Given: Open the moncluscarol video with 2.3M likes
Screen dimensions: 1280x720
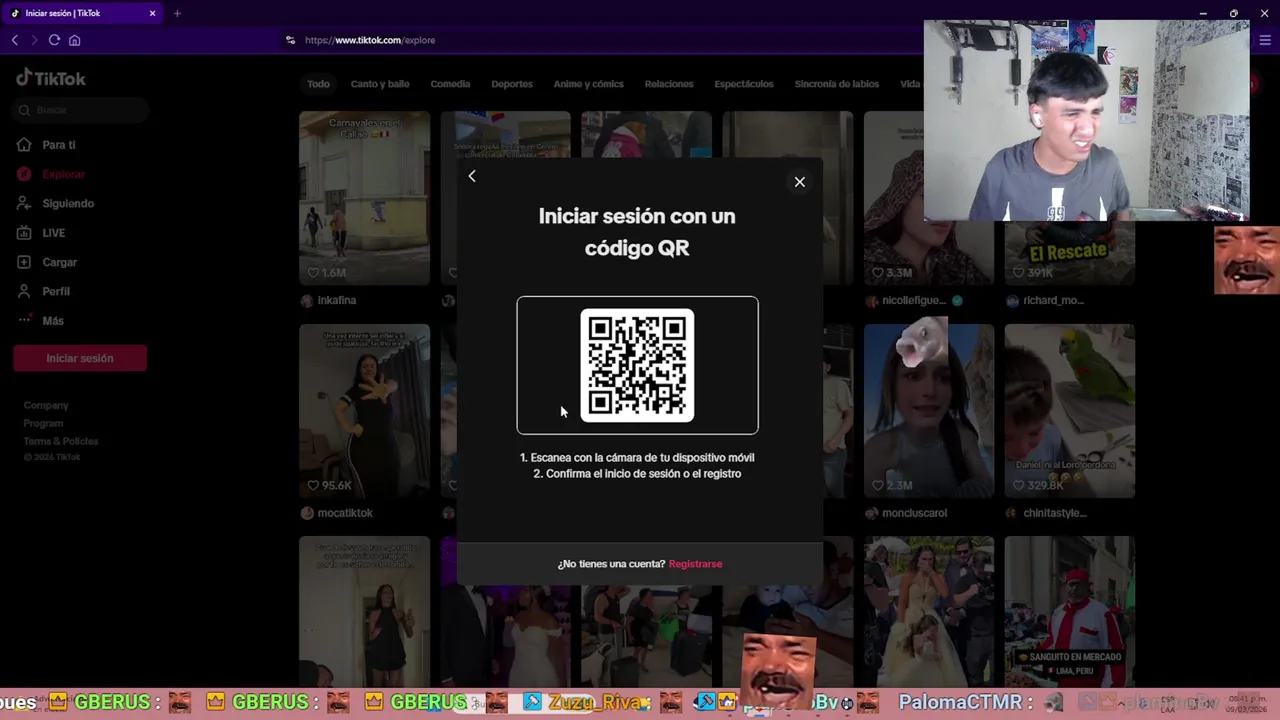Looking at the screenshot, I should tap(929, 411).
